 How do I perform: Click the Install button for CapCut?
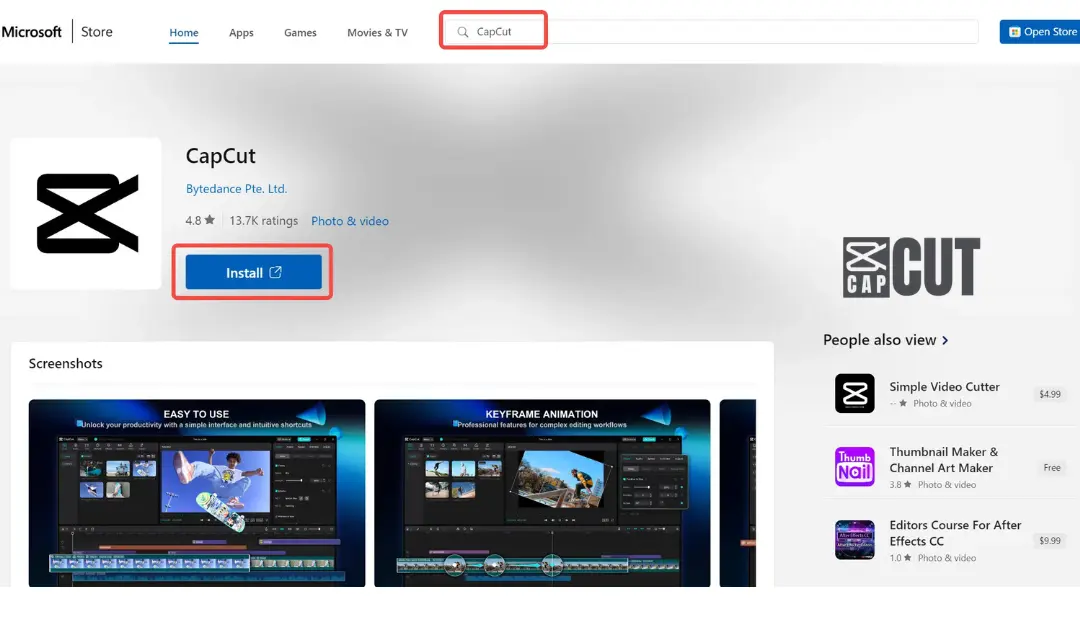252,272
